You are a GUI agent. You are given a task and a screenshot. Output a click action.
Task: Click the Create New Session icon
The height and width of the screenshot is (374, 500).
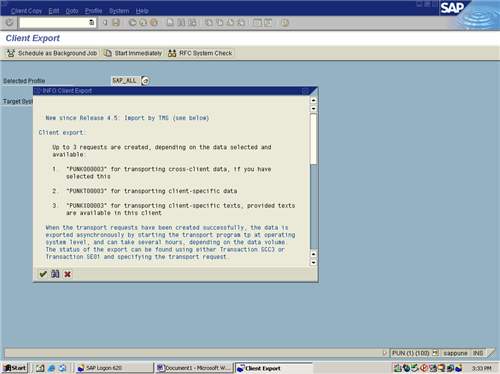257,23
